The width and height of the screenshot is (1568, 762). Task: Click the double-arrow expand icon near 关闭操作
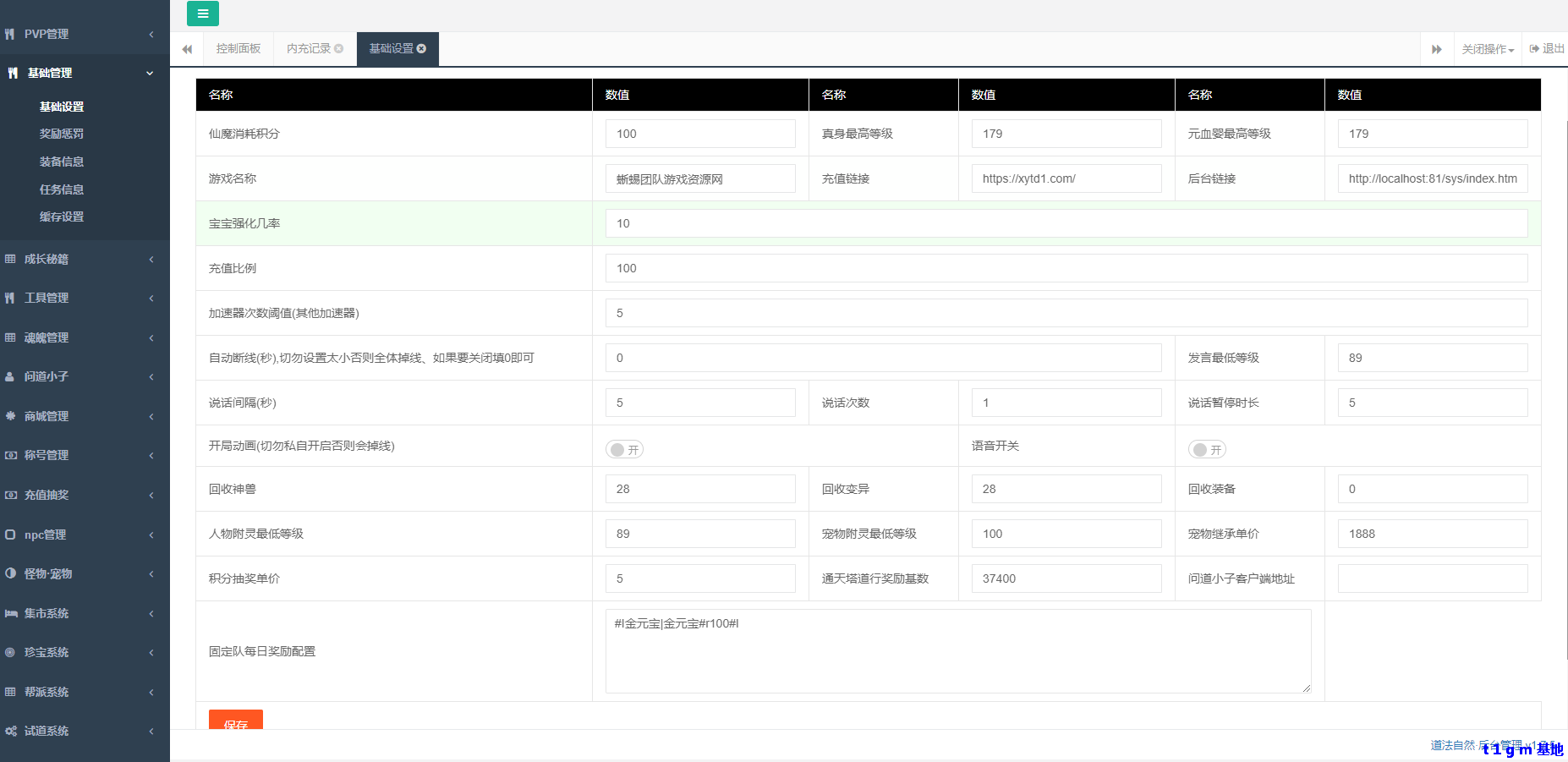pyautogui.click(x=1437, y=49)
